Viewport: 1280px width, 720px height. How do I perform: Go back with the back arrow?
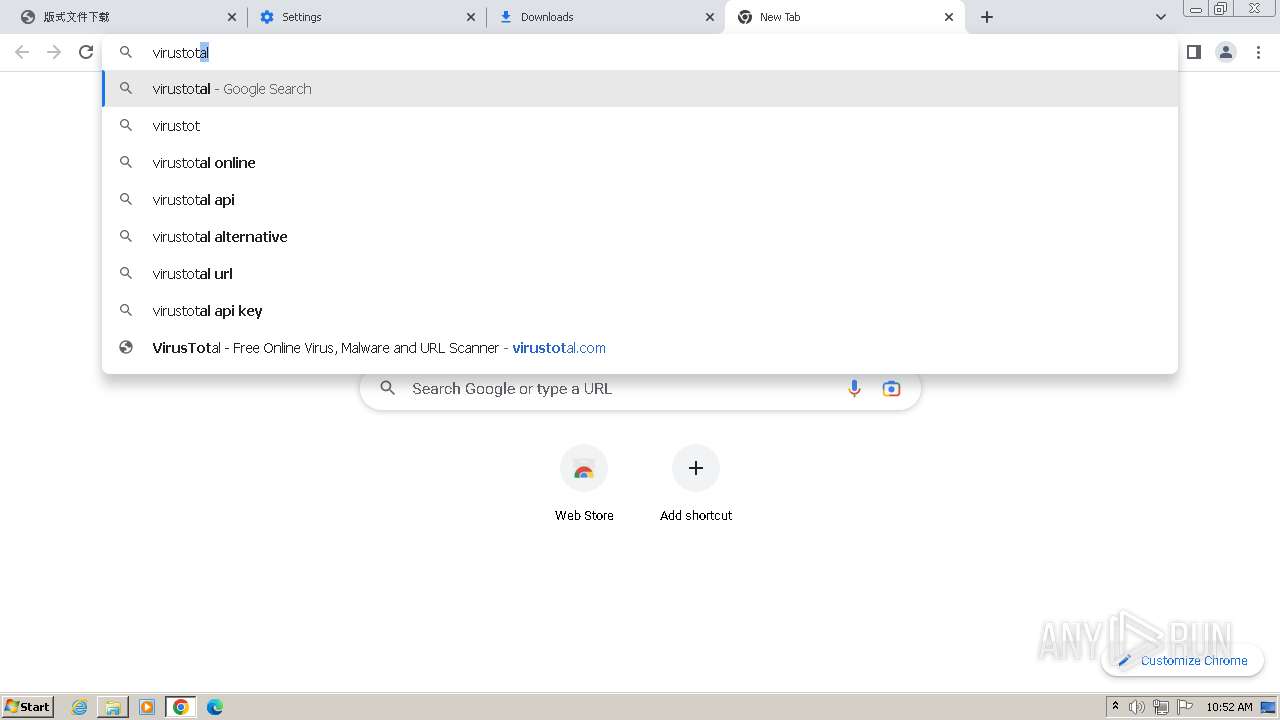pos(22,52)
